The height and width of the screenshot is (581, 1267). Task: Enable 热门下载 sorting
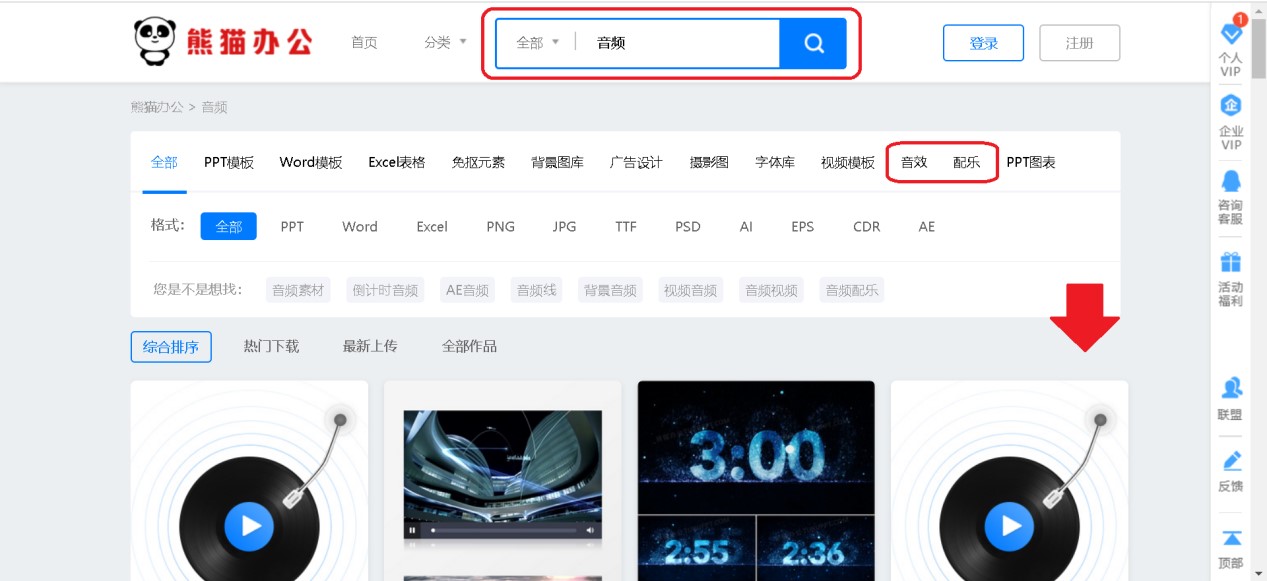point(271,346)
